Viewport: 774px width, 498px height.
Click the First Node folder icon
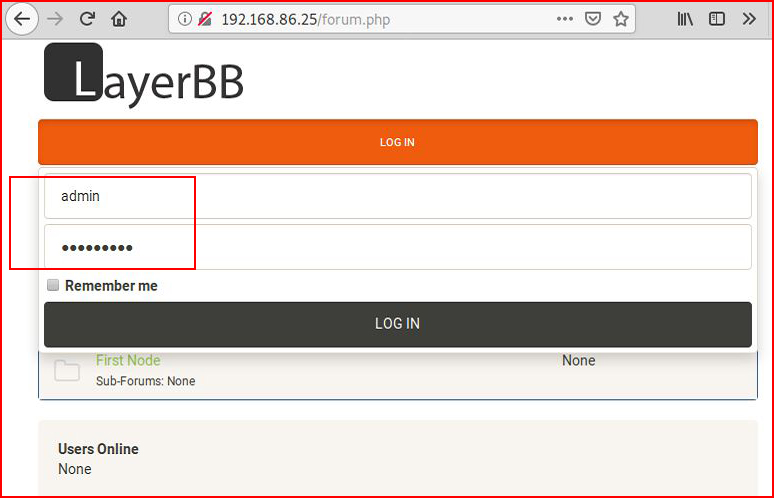(67, 370)
